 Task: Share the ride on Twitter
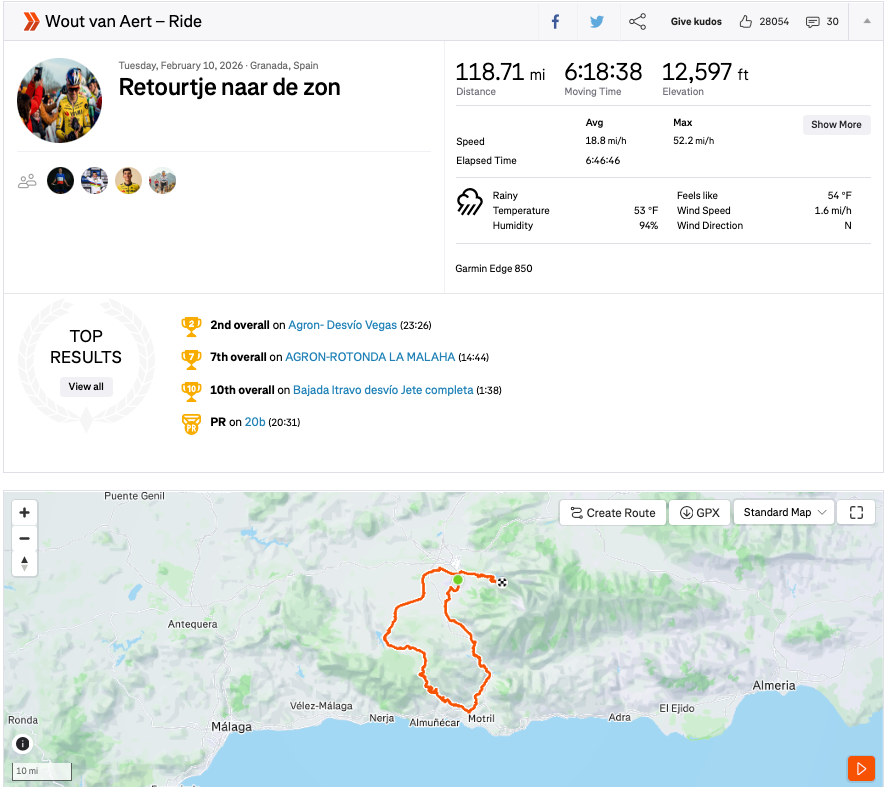597,21
